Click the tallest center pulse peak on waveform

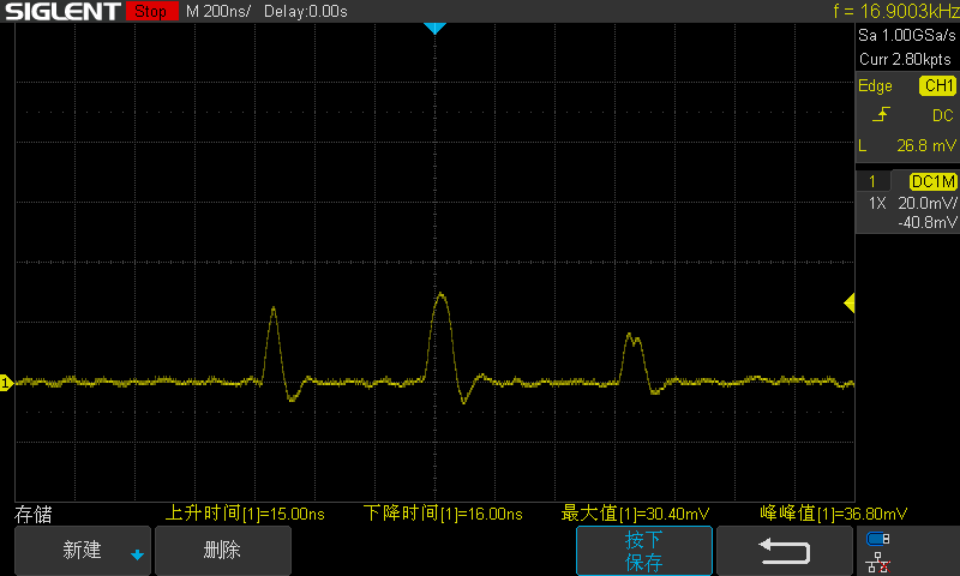tap(441, 296)
